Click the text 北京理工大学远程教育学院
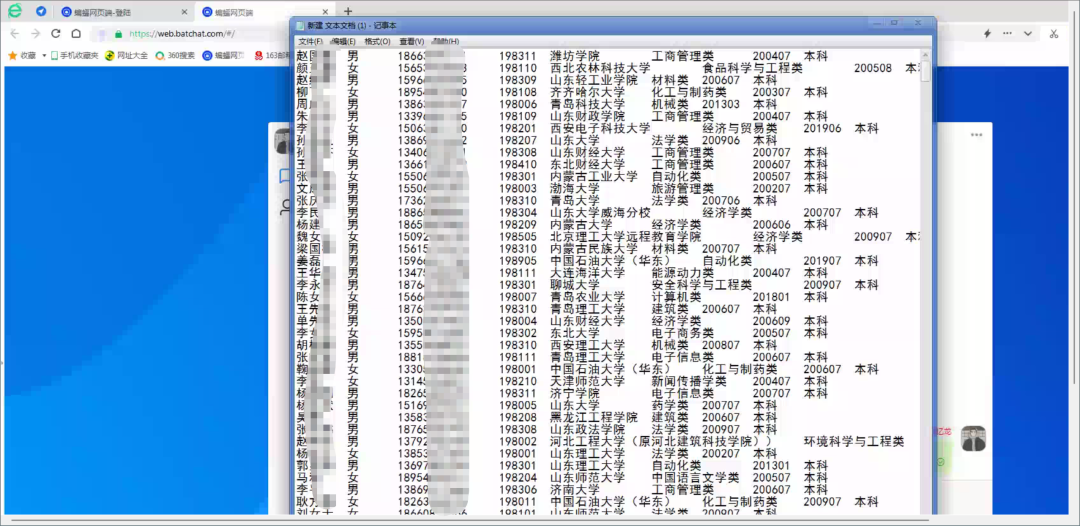The width and height of the screenshot is (1080, 526). (x=625, y=237)
